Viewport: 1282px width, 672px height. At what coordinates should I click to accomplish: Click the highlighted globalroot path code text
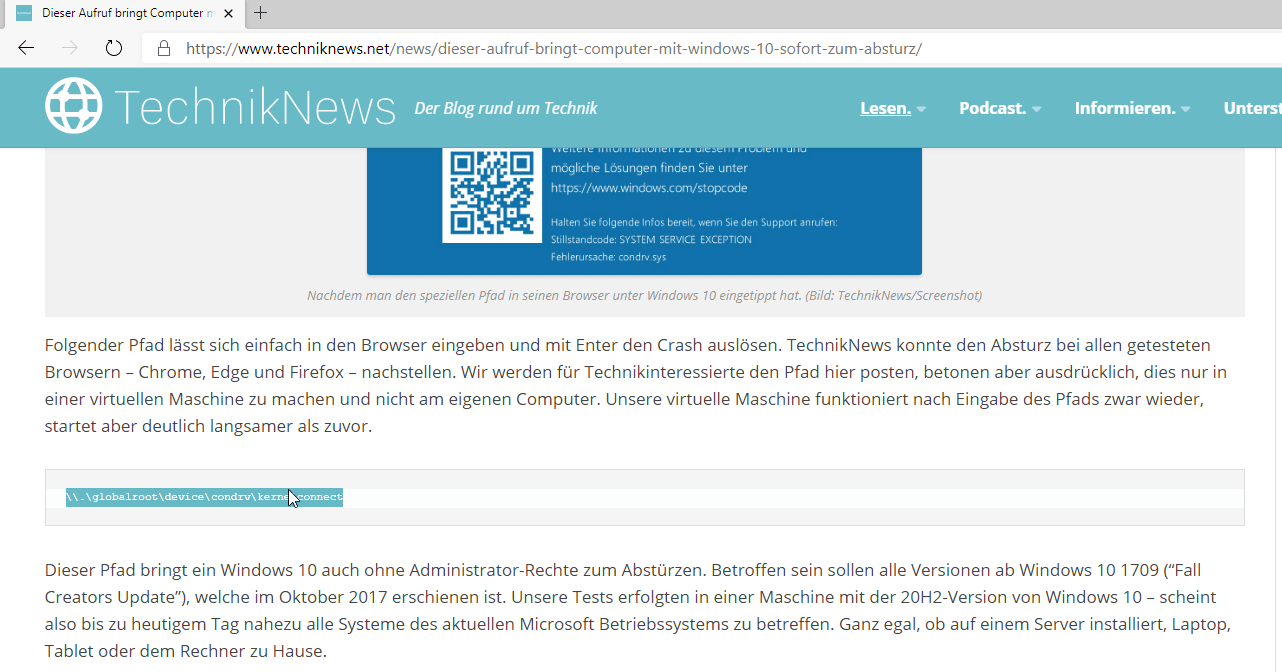pyautogui.click(x=204, y=497)
